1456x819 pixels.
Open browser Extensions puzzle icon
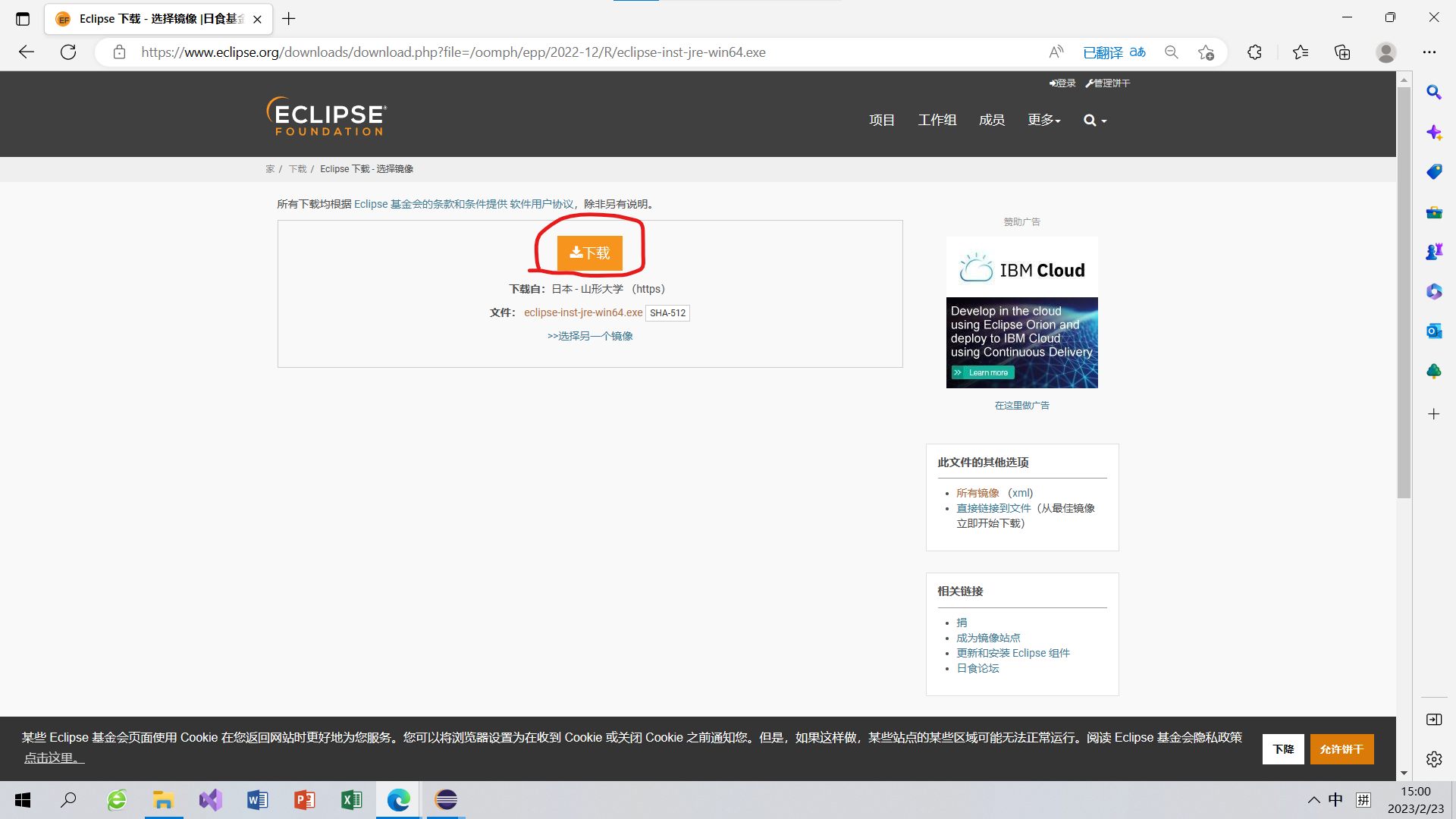click(1254, 52)
